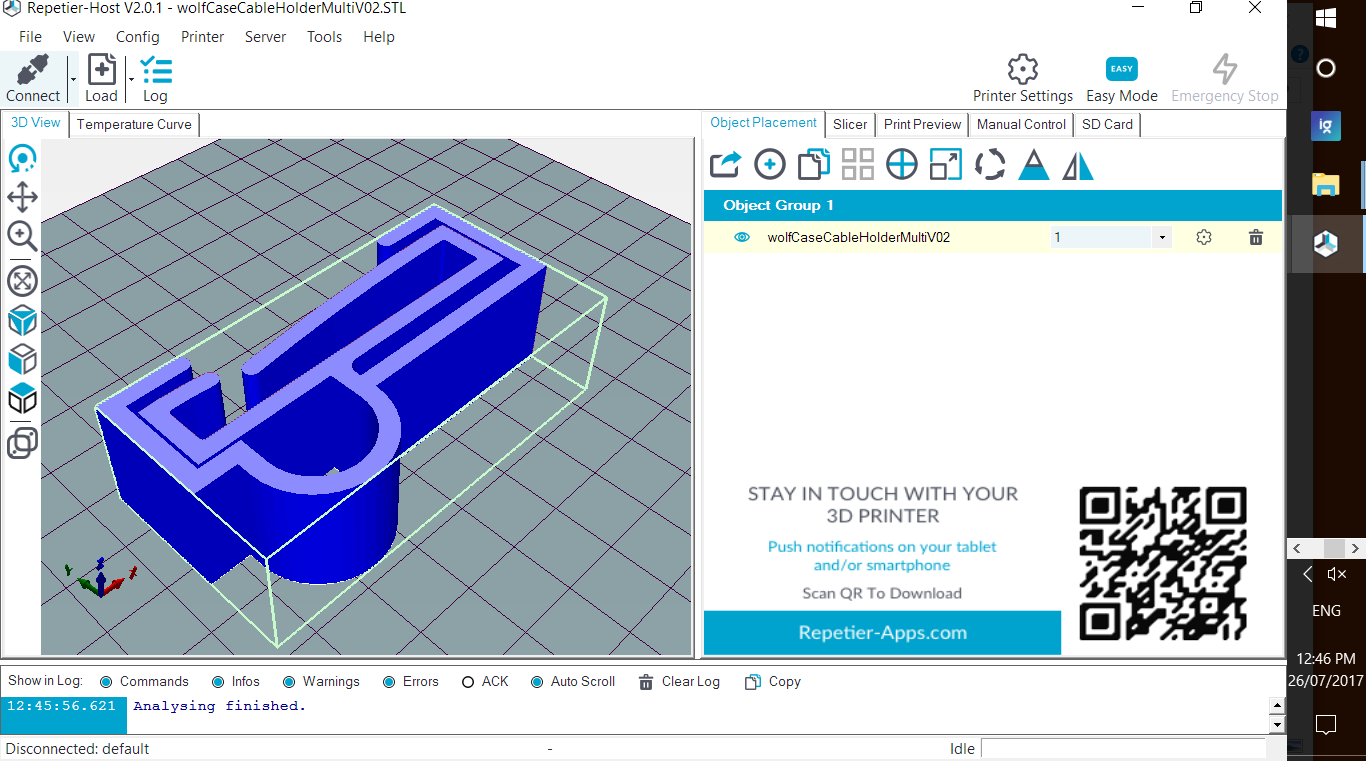The height and width of the screenshot is (761, 1366).
Task: Click the Repetier-Apps.com banner link
Action: pos(882,632)
